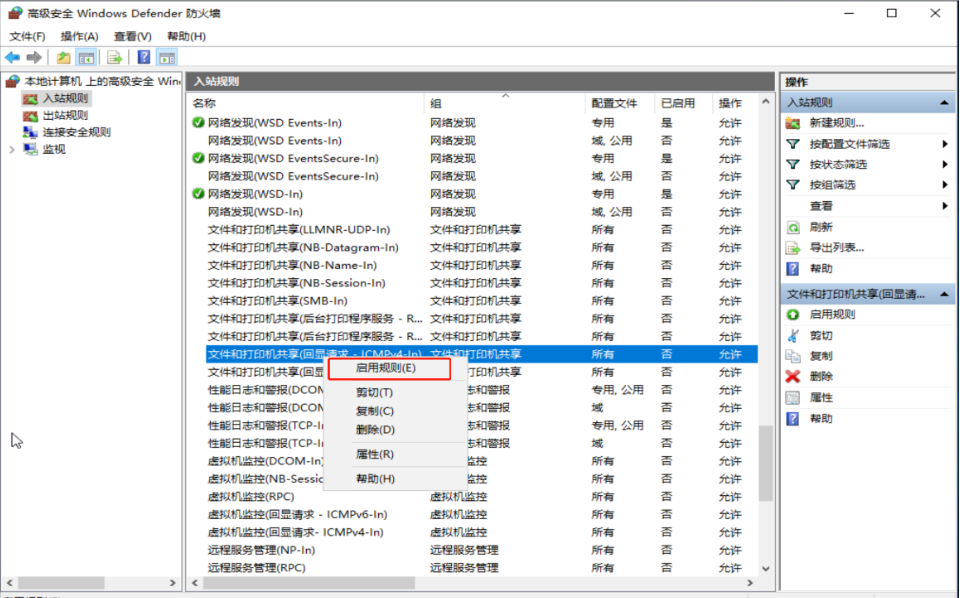Open the 帮助(H) menu in the menu bar

click(x=186, y=36)
